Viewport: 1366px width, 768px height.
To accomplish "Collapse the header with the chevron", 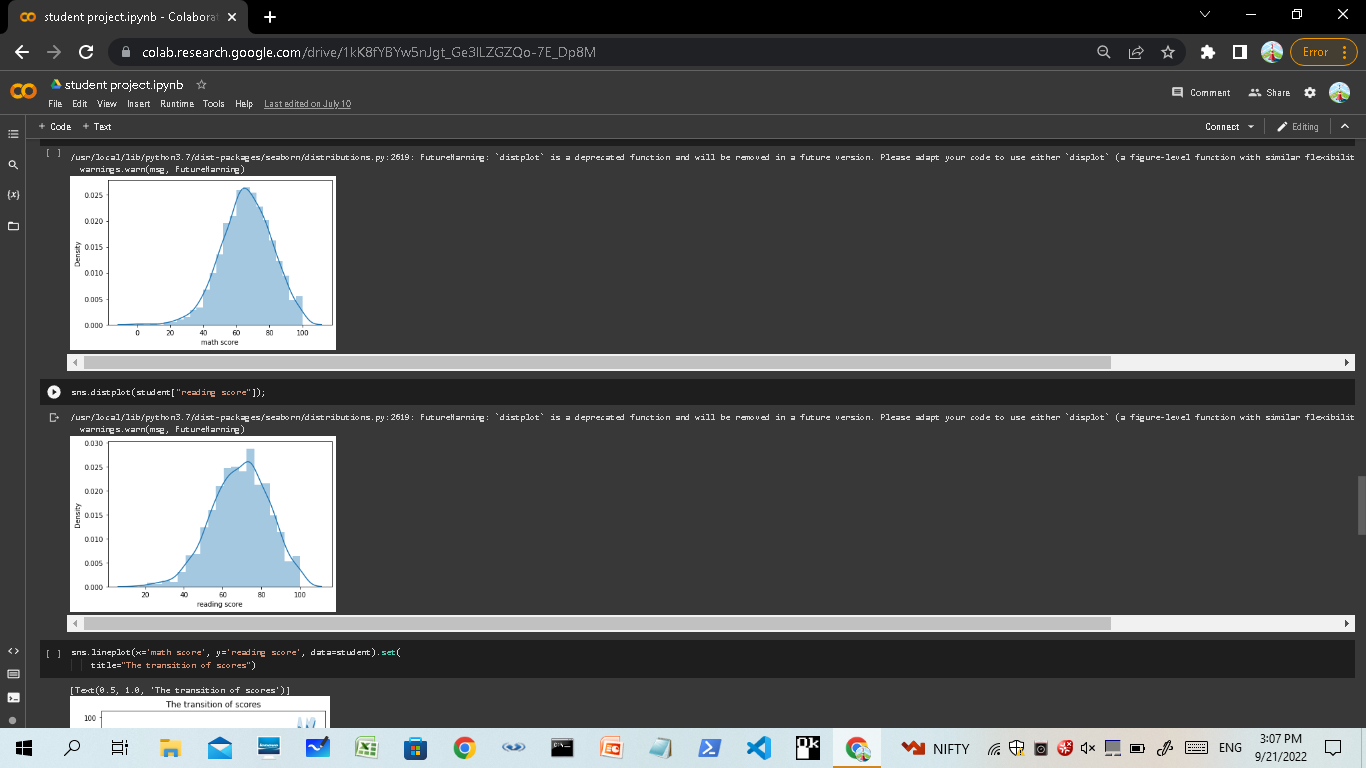I will [x=1344, y=127].
